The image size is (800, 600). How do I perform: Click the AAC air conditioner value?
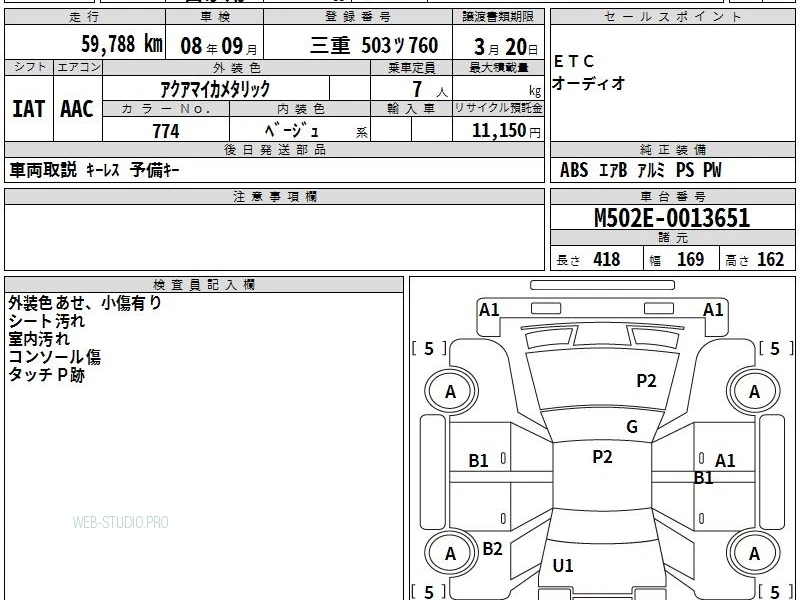tap(77, 109)
